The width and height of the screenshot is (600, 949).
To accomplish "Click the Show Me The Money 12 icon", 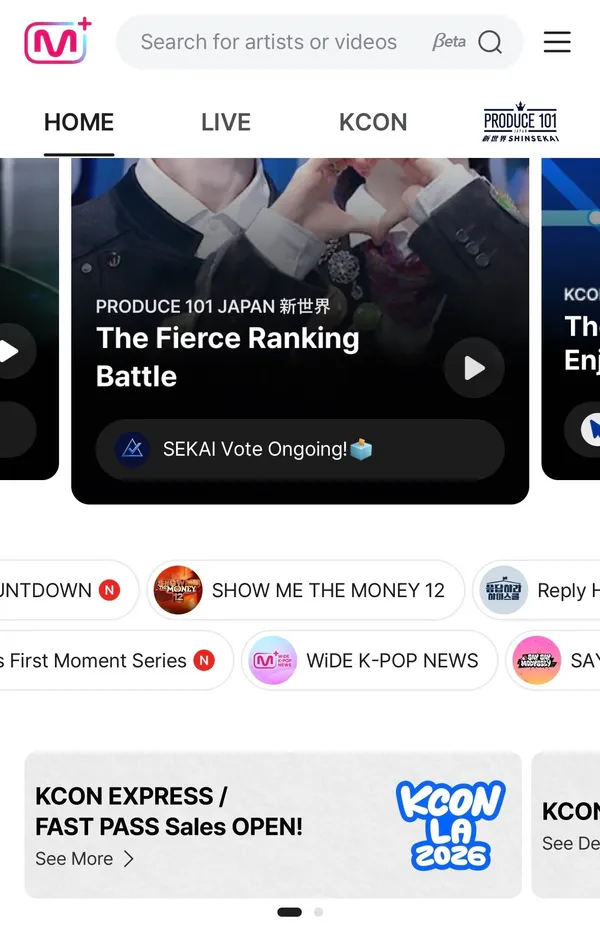I will tap(177, 590).
